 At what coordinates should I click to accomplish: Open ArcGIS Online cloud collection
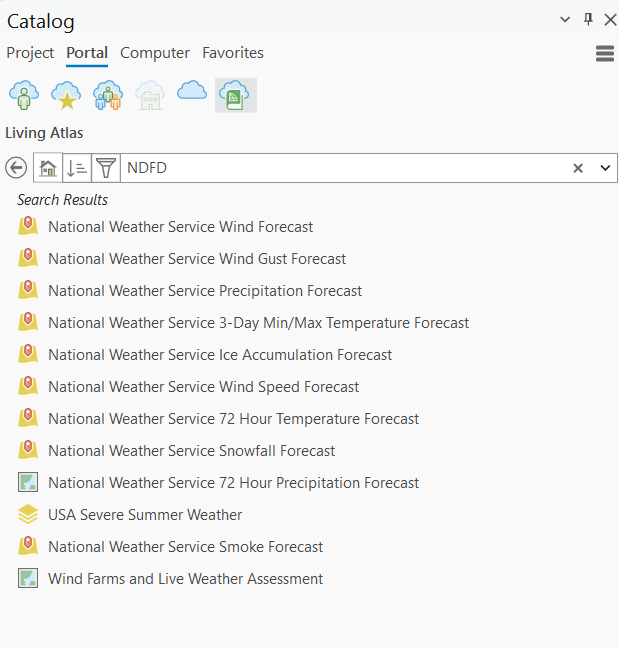(x=192, y=91)
